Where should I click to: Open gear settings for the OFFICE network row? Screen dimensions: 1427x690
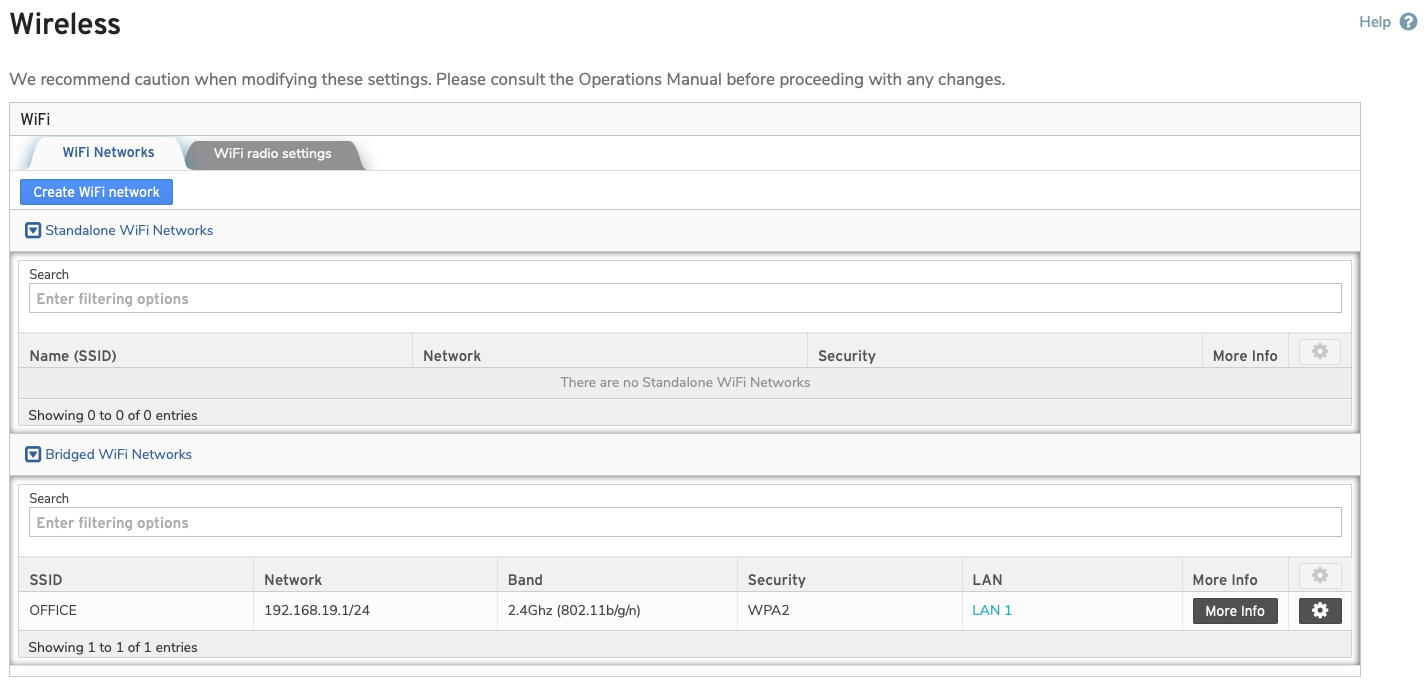click(1319, 611)
